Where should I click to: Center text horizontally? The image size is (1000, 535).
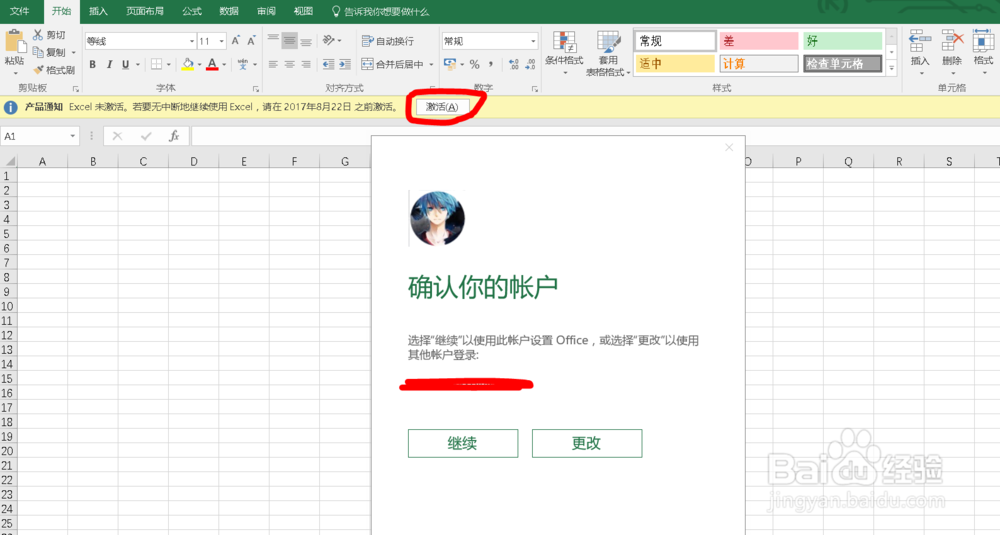290,64
